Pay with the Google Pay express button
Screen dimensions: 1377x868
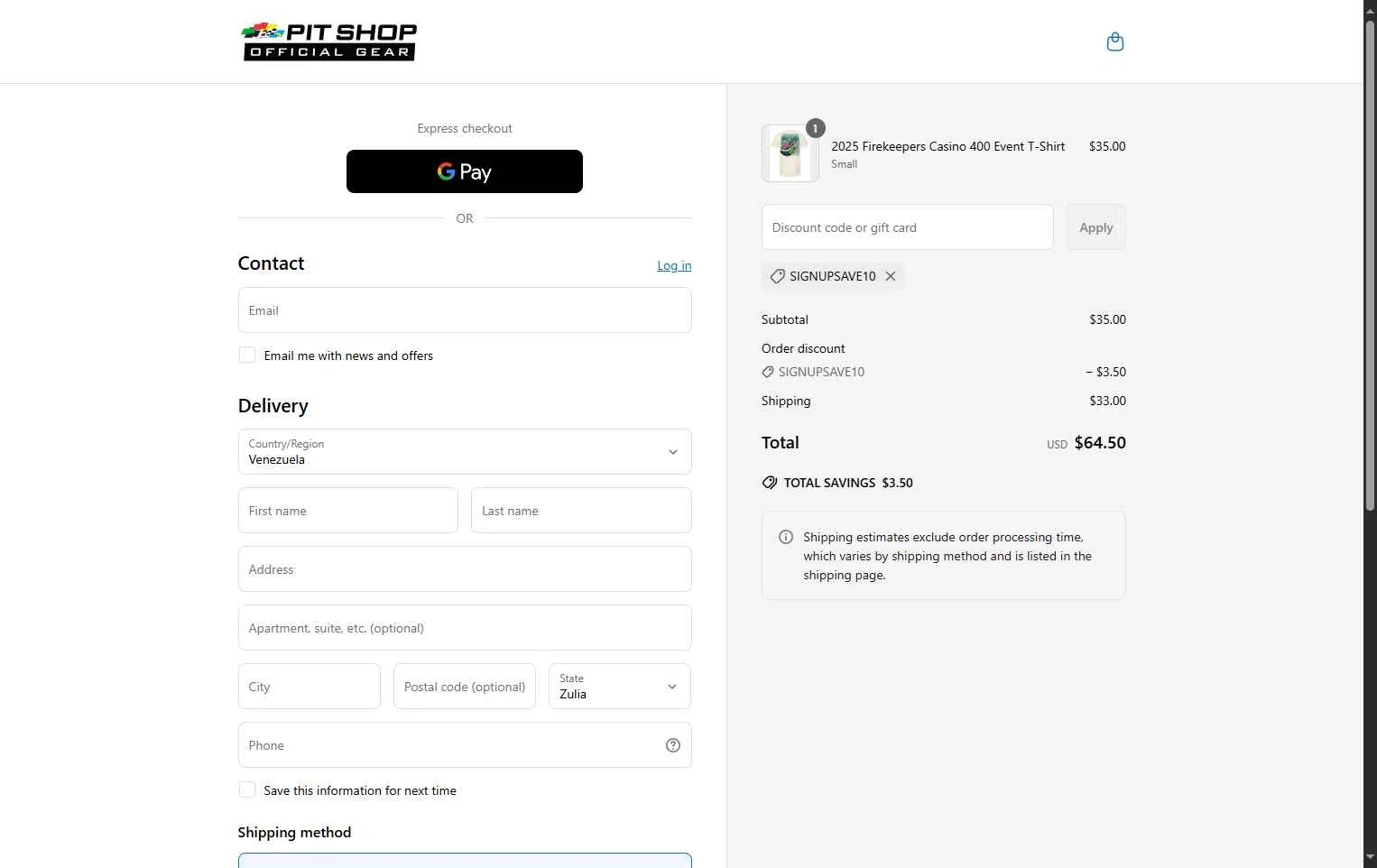pyautogui.click(x=465, y=171)
